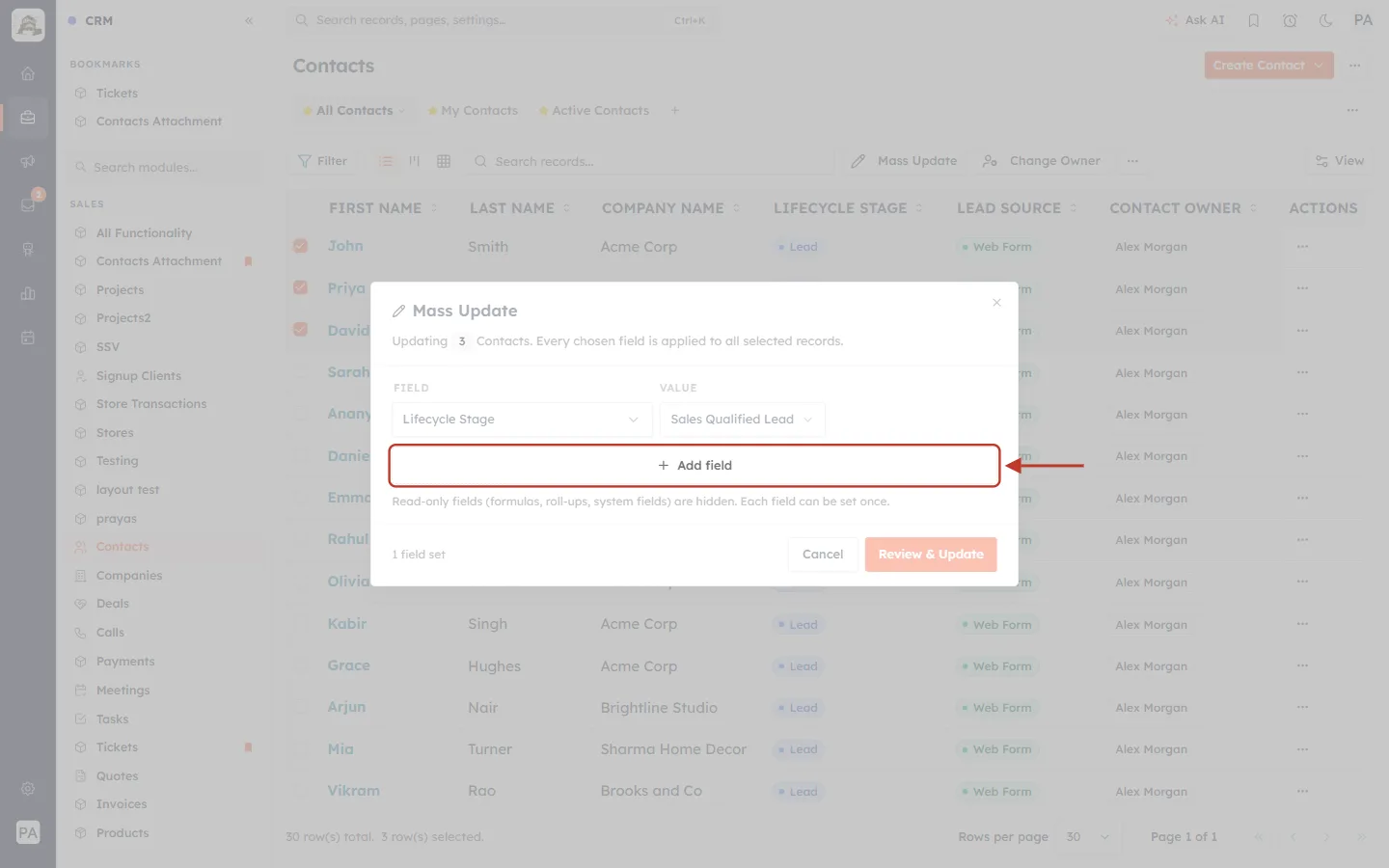Image resolution: width=1389 pixels, height=868 pixels.
Task: Open the inbox icon with notification badge
Action: pyautogui.click(x=28, y=204)
